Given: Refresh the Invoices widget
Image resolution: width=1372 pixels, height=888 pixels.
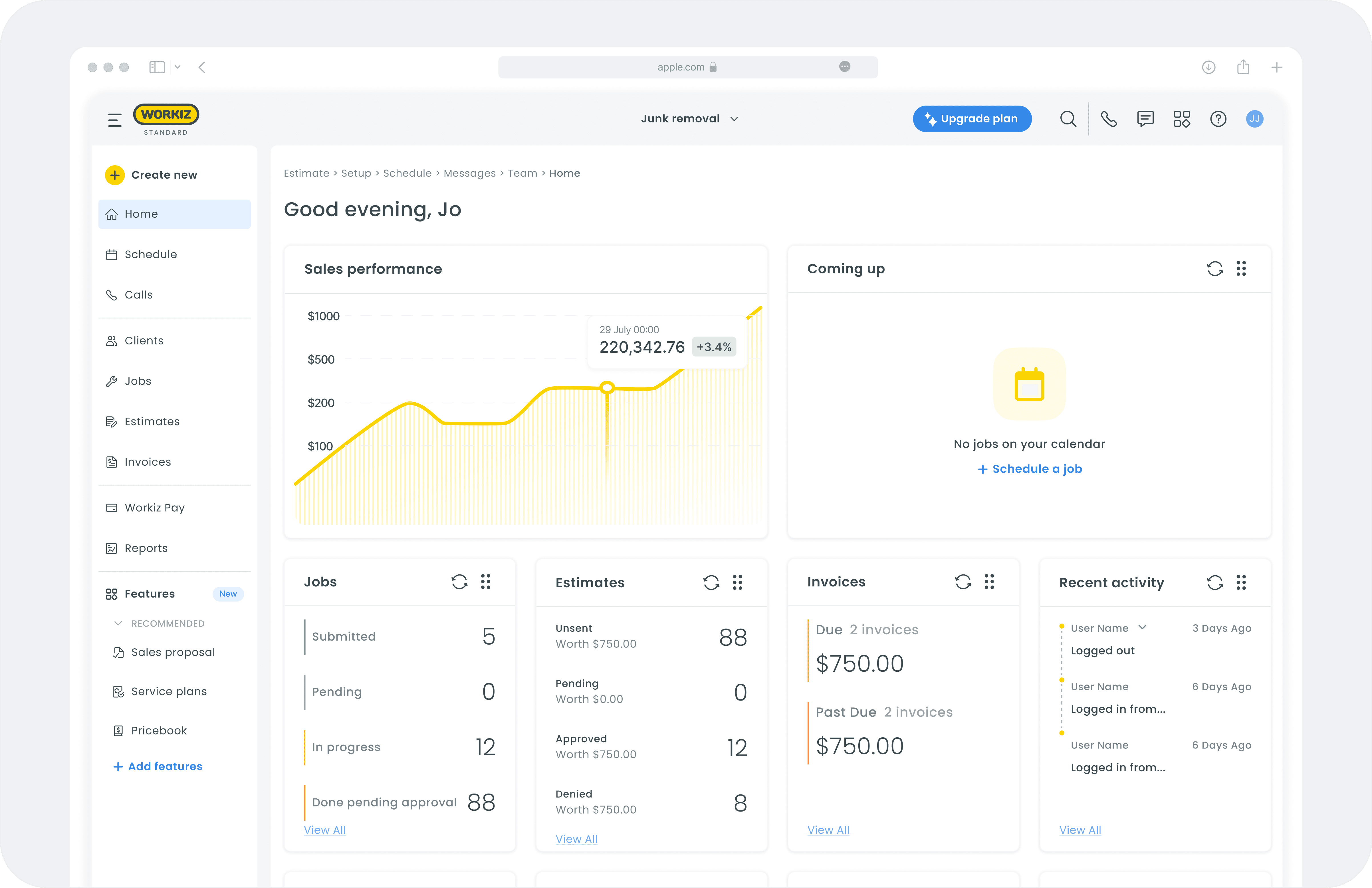Looking at the screenshot, I should click(x=963, y=582).
